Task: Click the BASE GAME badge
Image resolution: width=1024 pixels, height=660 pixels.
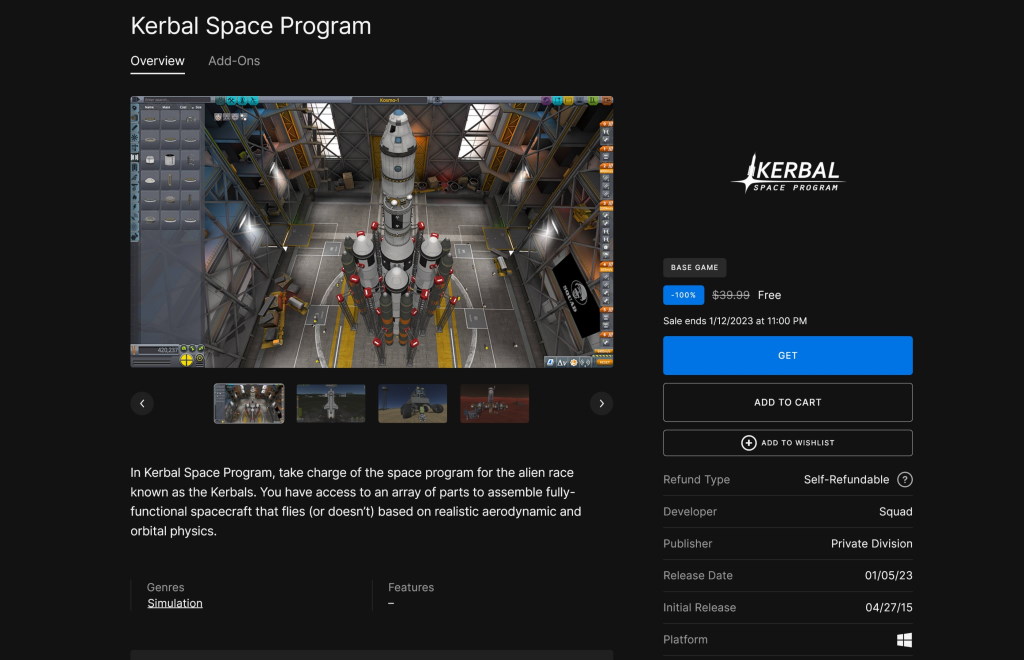Action: pos(695,267)
